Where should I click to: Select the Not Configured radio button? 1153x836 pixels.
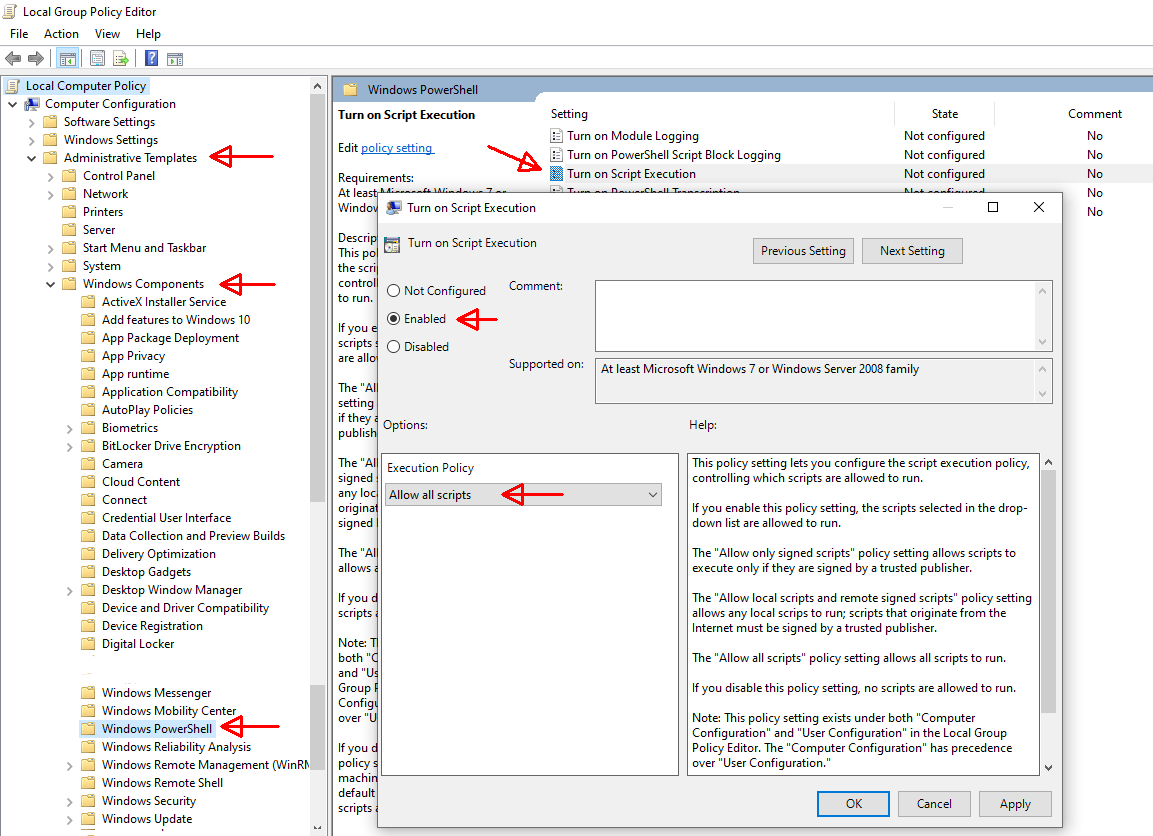point(393,291)
